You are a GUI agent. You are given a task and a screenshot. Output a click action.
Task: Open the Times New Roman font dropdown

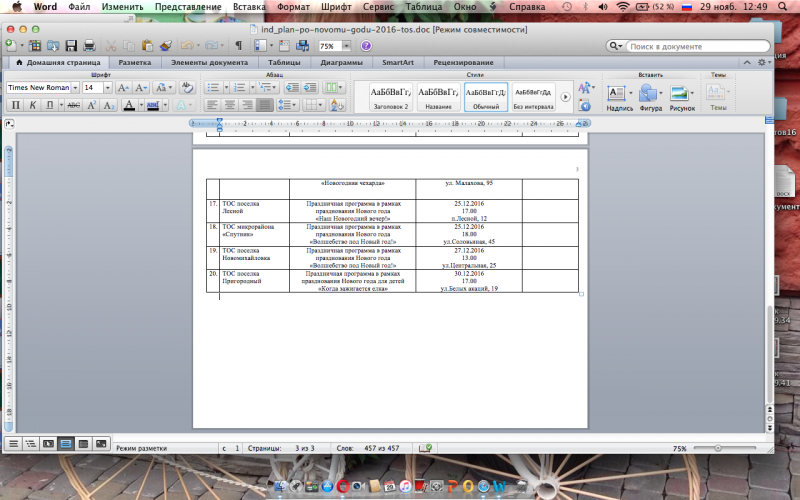click(74, 88)
